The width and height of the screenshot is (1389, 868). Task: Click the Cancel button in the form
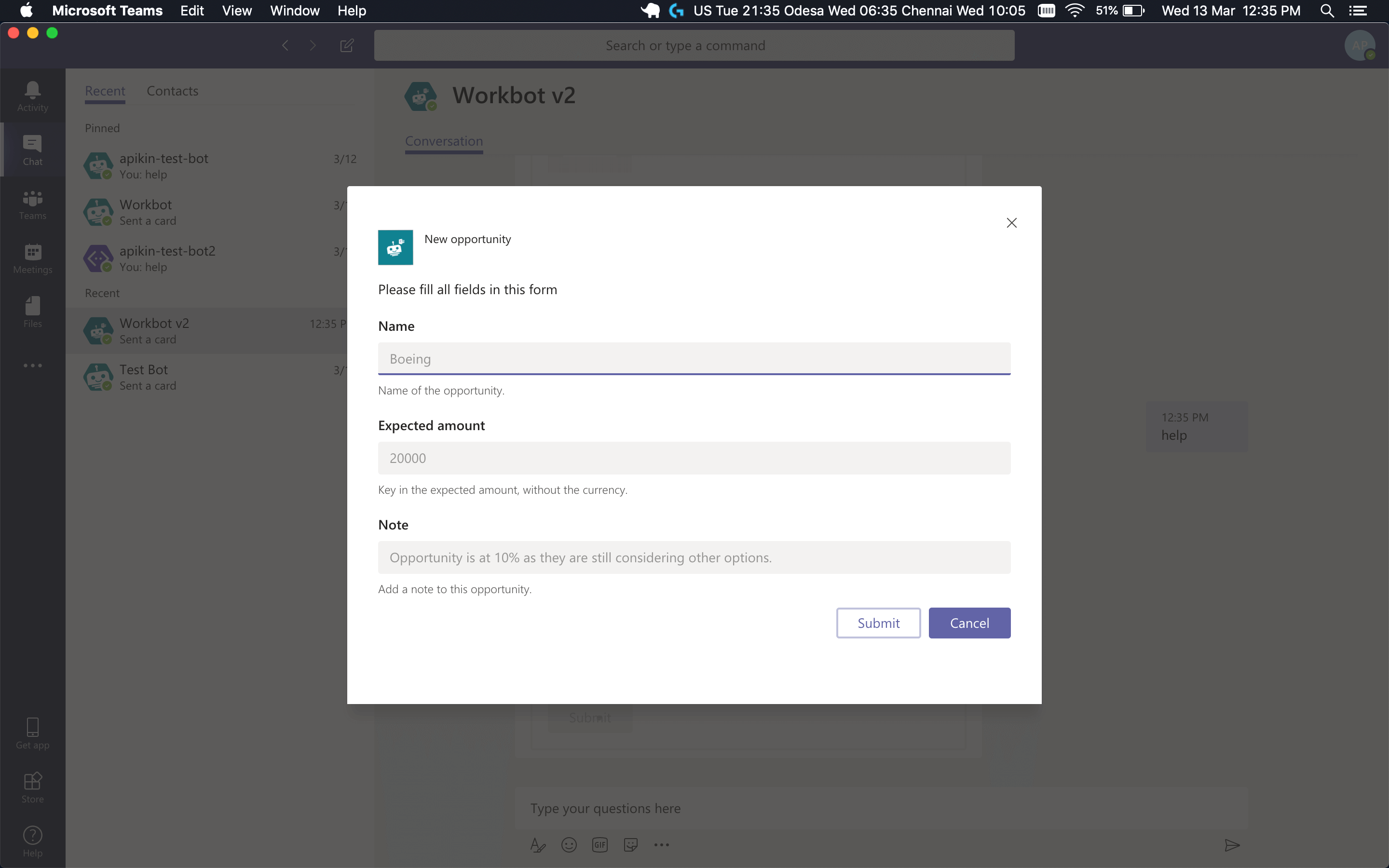tap(969, 623)
